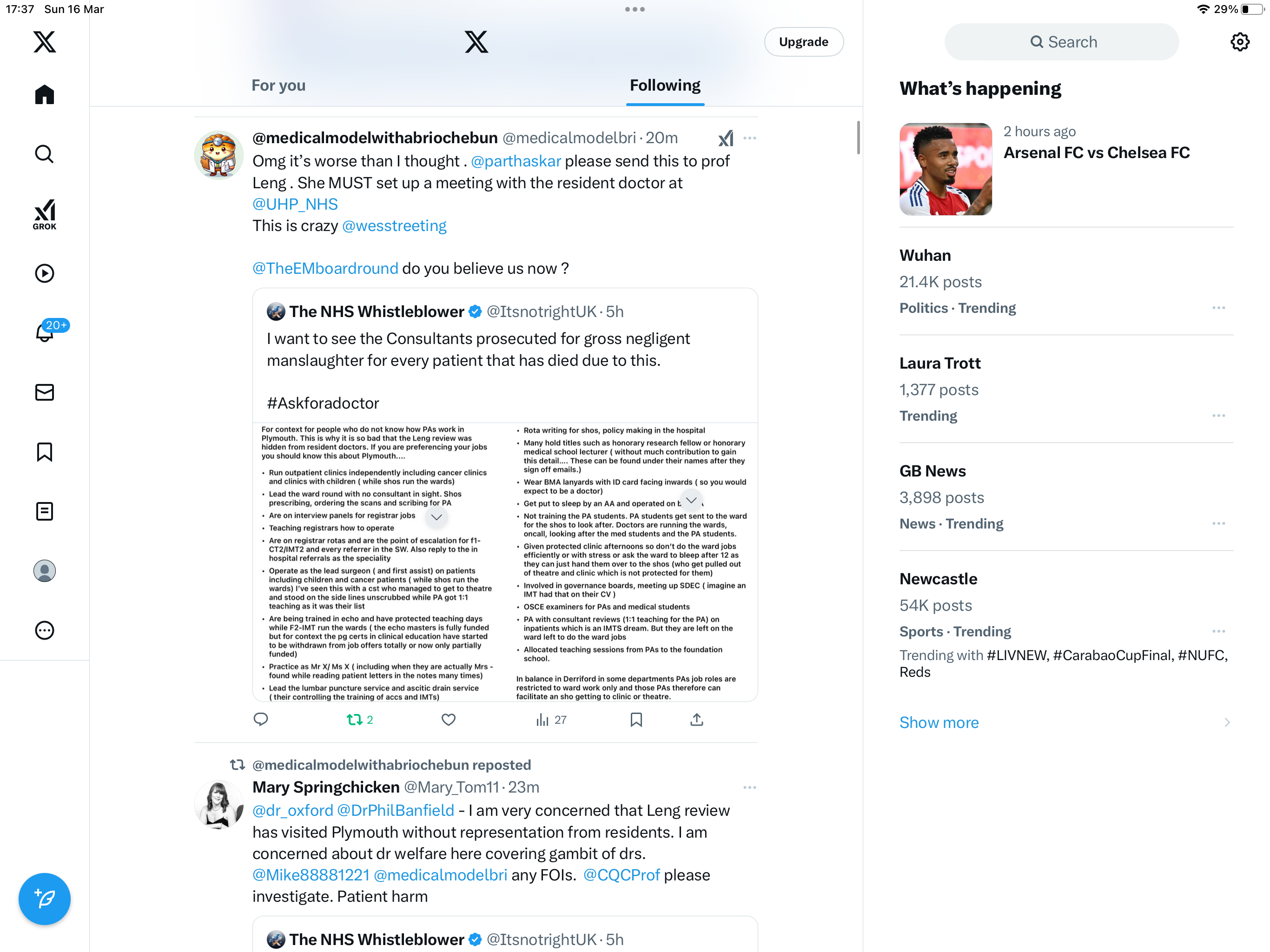Open direct messages envelope icon
This screenshot has width=1270, height=952.
44,392
